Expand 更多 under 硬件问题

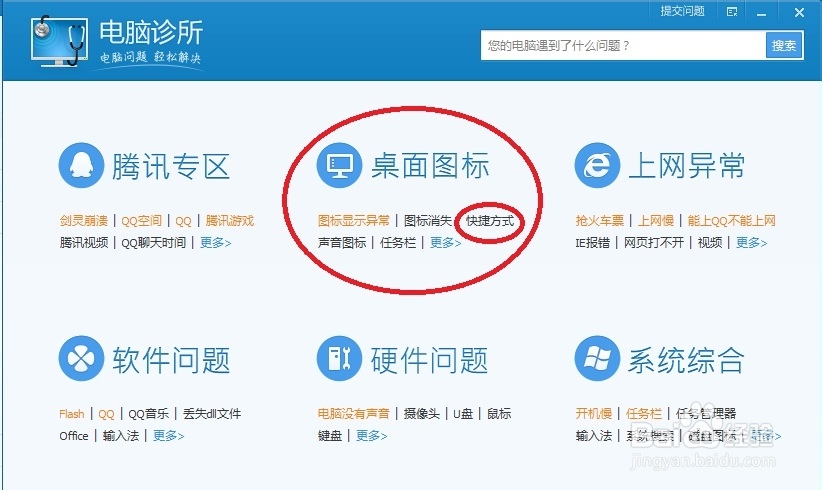372,436
